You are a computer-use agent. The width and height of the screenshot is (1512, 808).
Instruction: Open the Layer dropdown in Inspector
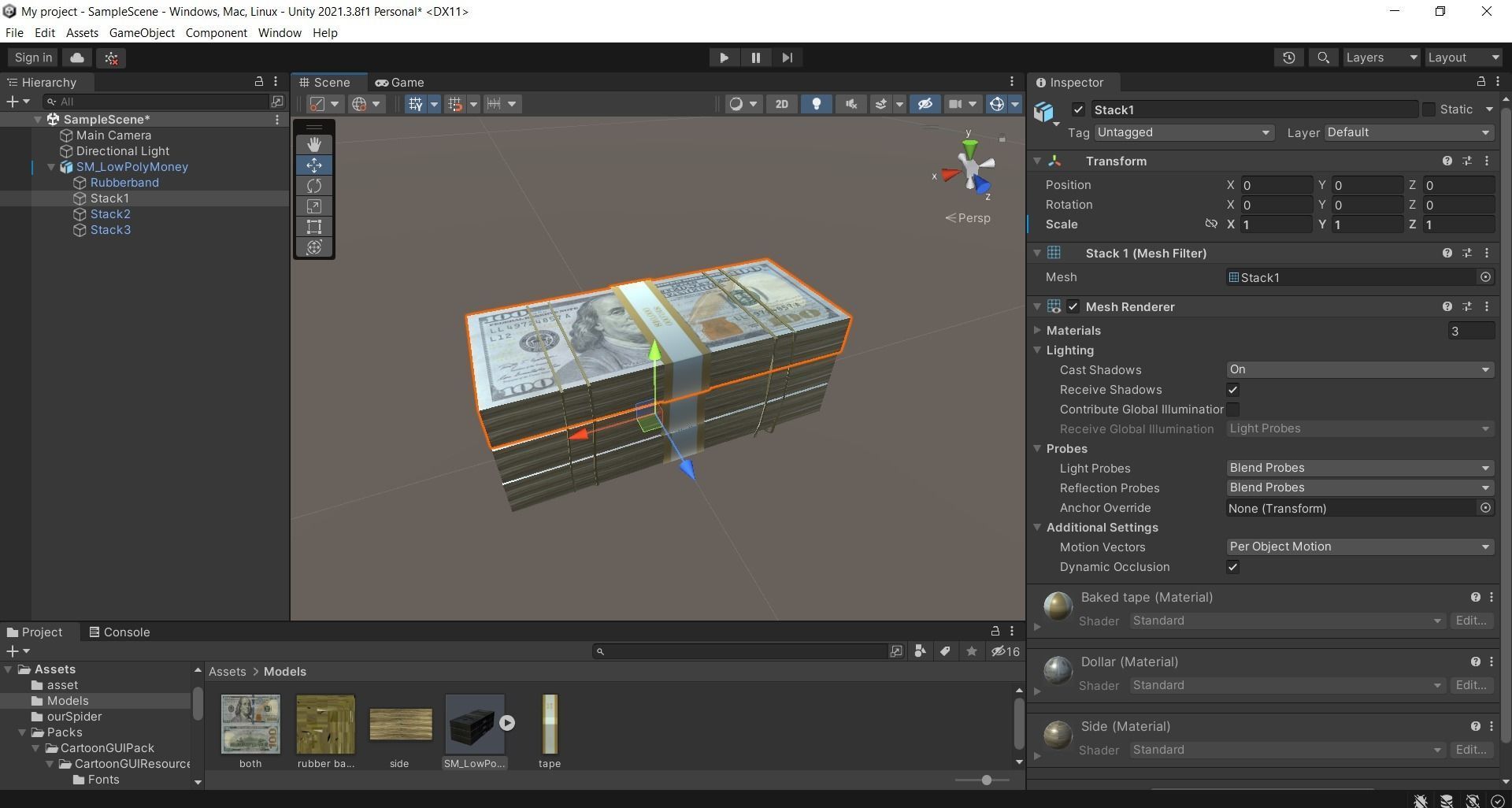pyautogui.click(x=1409, y=132)
